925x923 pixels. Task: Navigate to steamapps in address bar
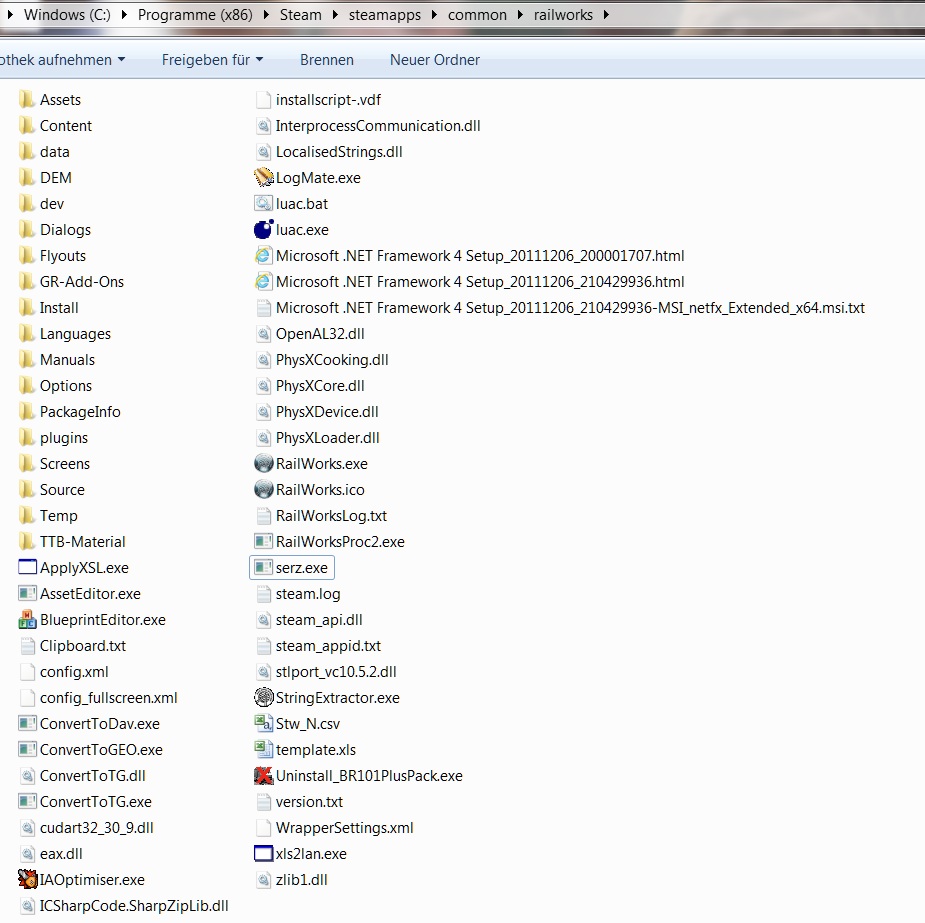click(x=381, y=15)
